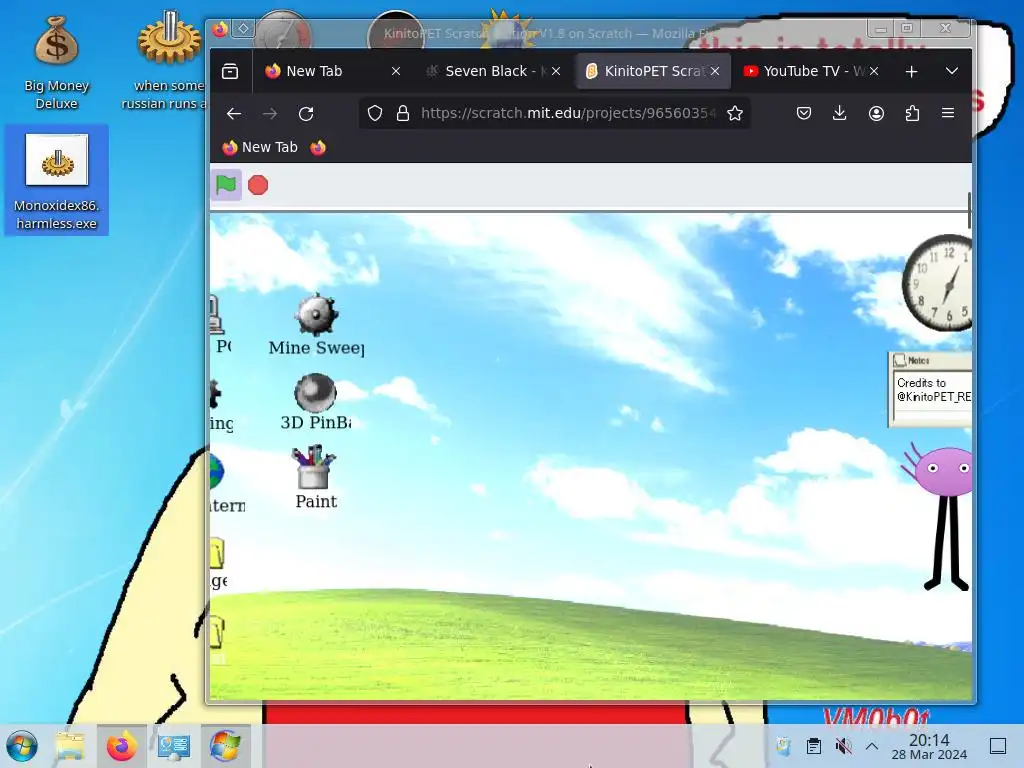1024x768 pixels.
Task: Show site security info via padlock icon
Action: coord(403,114)
